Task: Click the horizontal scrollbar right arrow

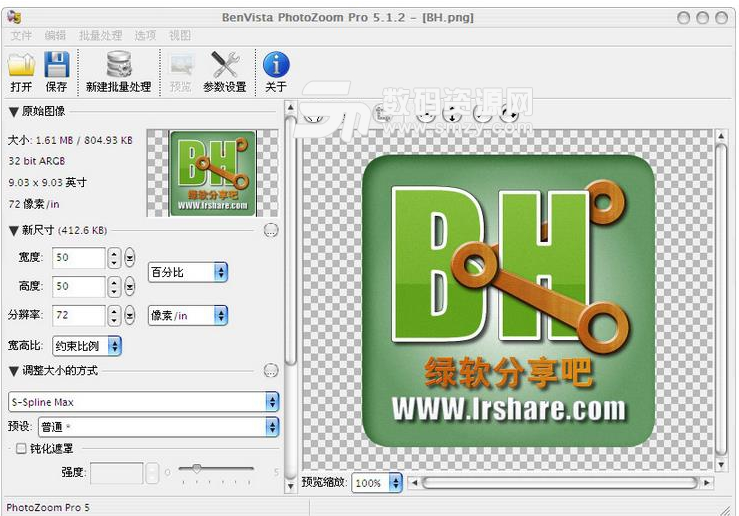Action: tap(706, 483)
